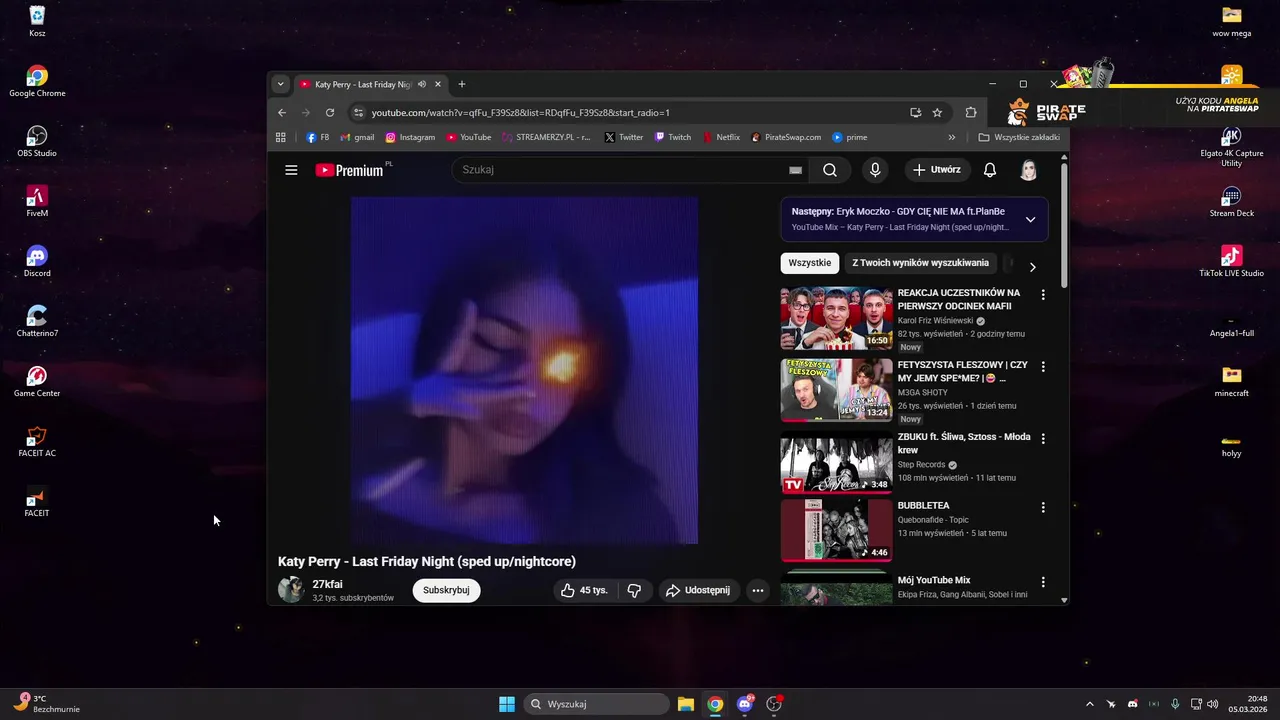Click the Windows Start button

(x=507, y=704)
